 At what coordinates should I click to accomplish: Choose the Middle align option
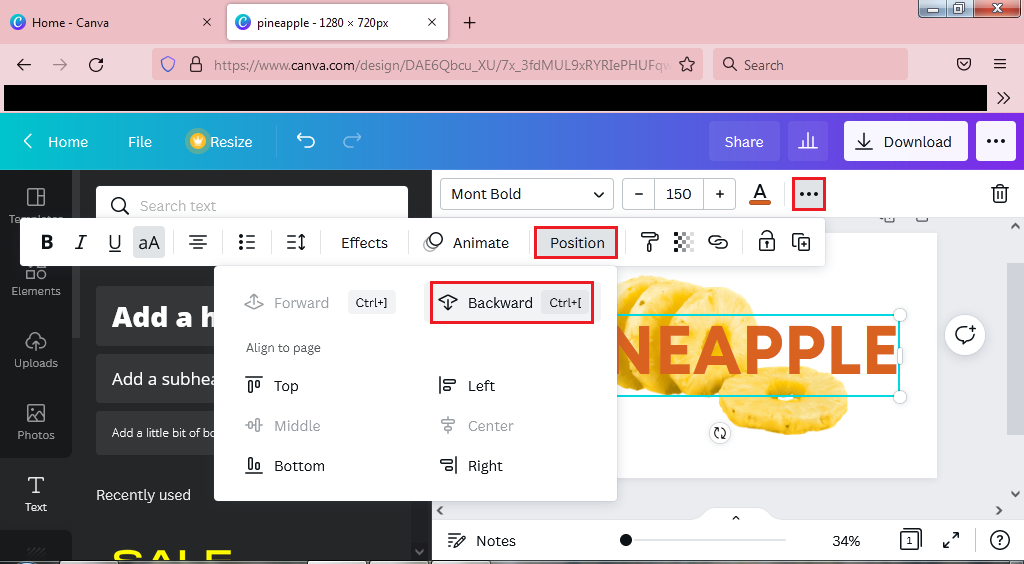coord(283,426)
